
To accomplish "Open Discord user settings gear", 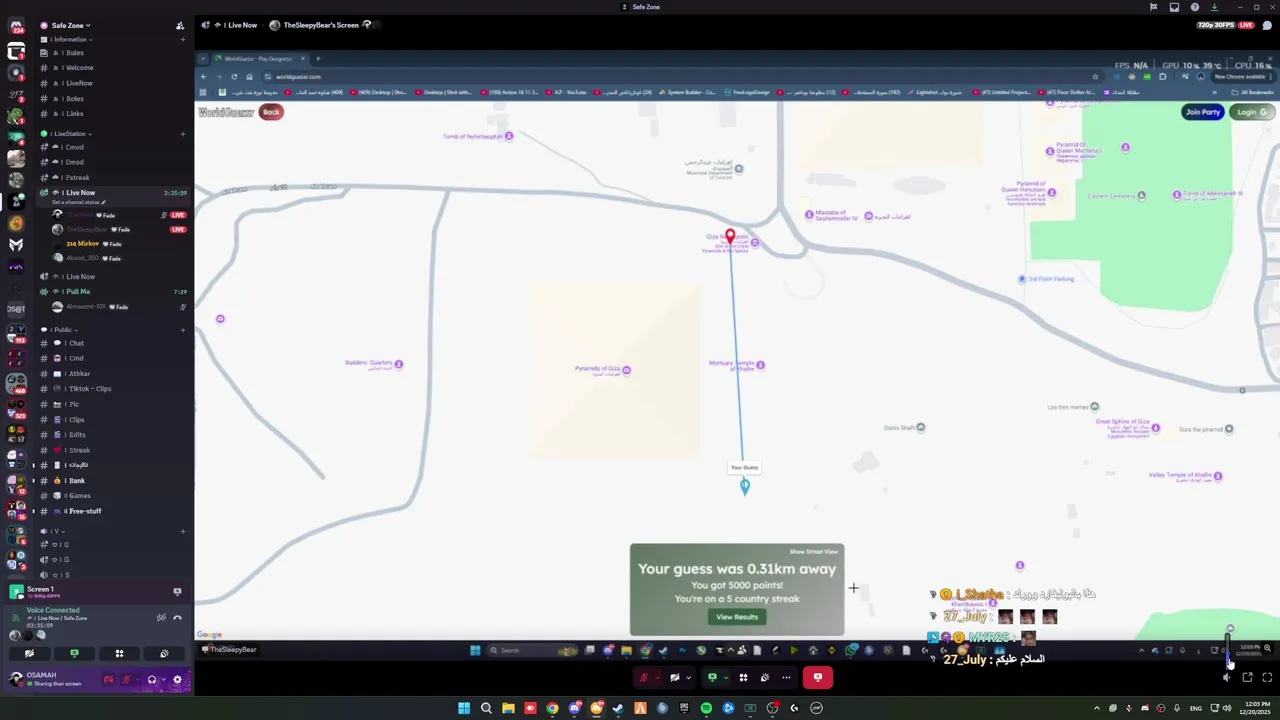I will pyautogui.click(x=177, y=680).
